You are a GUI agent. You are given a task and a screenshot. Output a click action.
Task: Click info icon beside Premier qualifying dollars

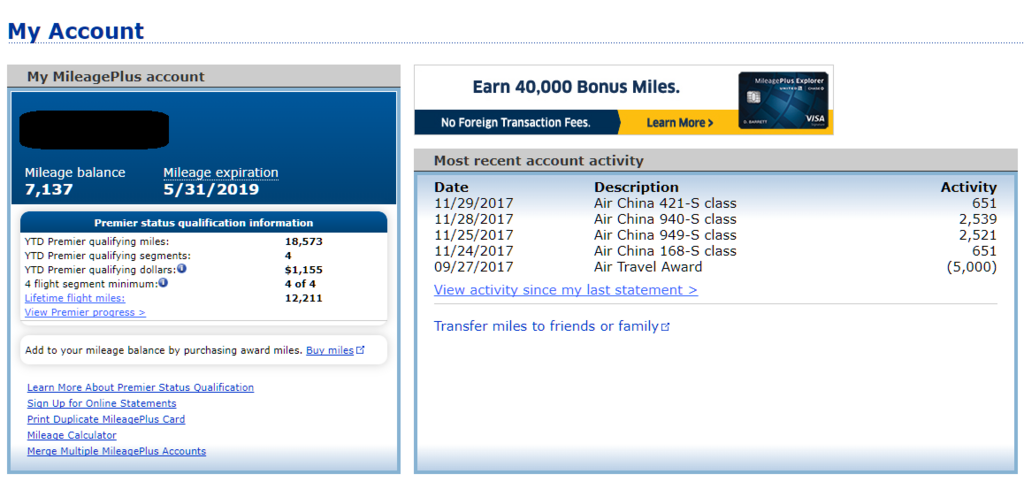[x=182, y=268]
